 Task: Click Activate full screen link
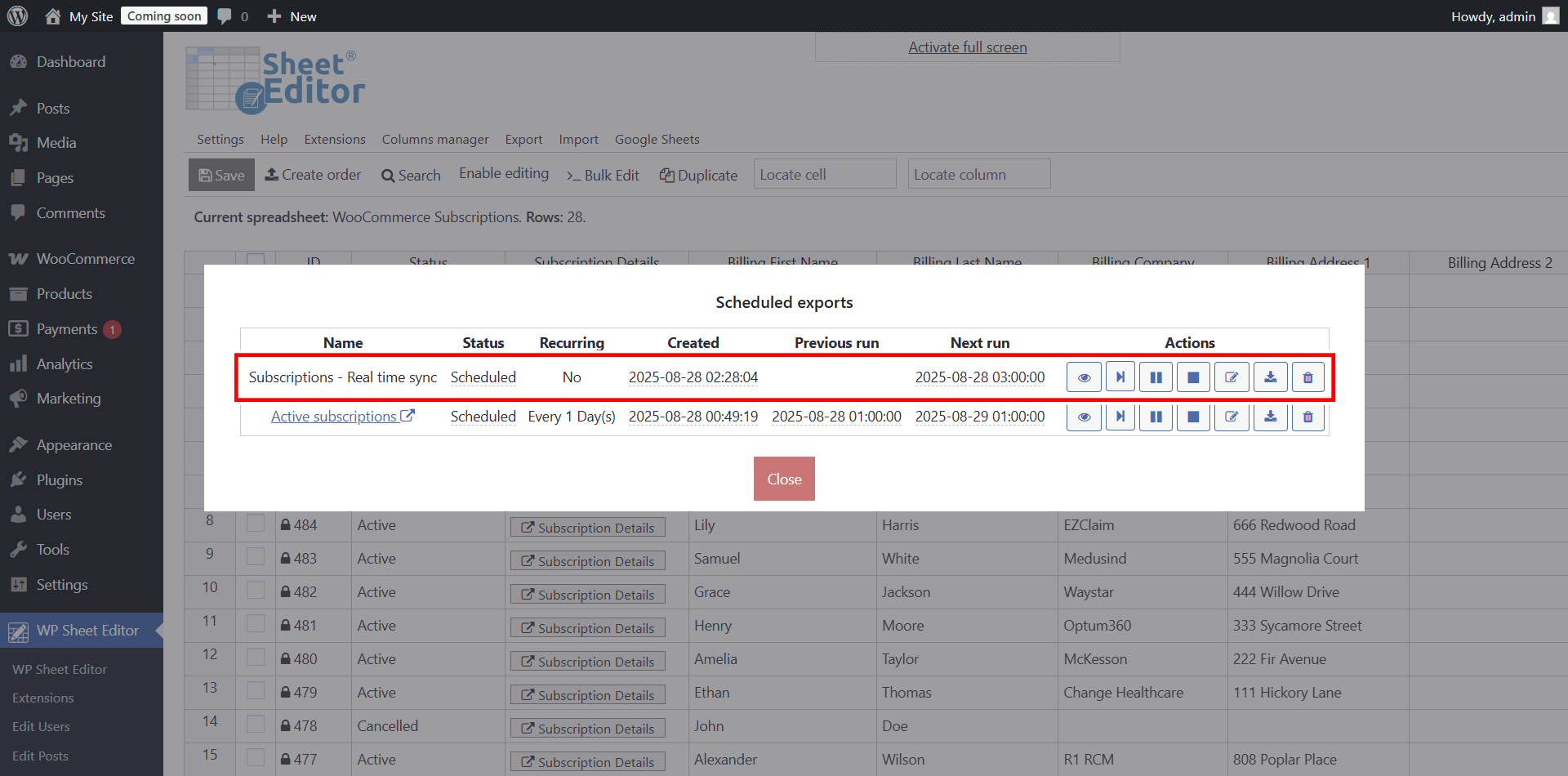(968, 47)
